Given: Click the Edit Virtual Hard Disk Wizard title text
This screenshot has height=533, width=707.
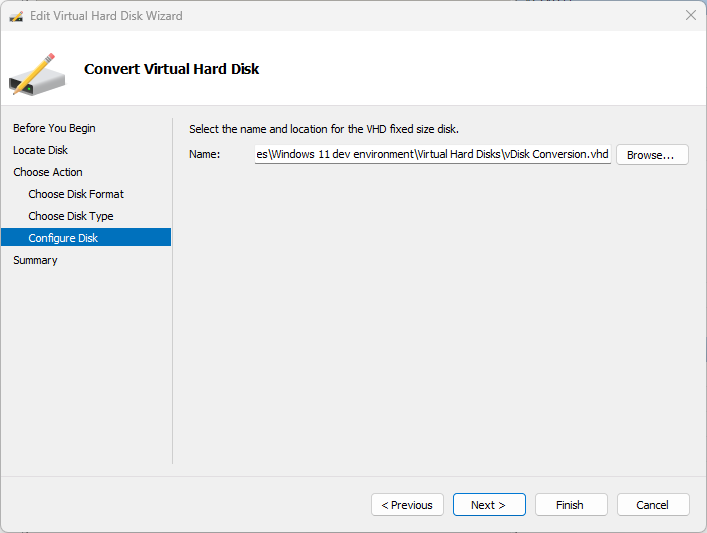Looking at the screenshot, I should [x=106, y=16].
